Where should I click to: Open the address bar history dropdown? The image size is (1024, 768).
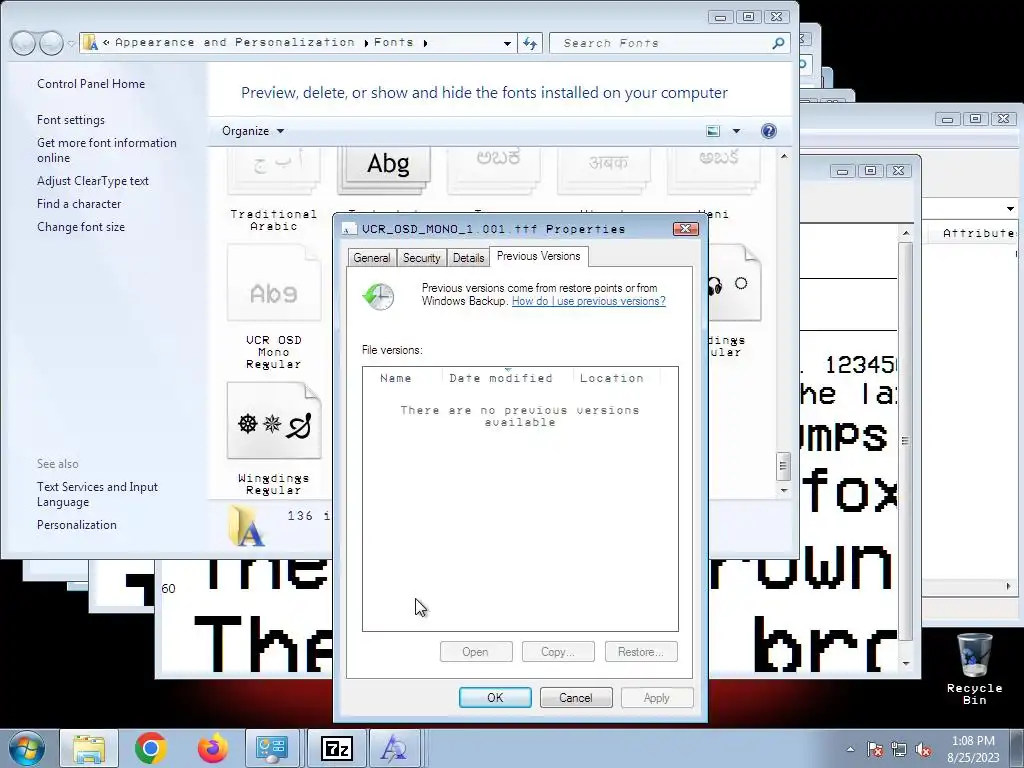click(507, 44)
